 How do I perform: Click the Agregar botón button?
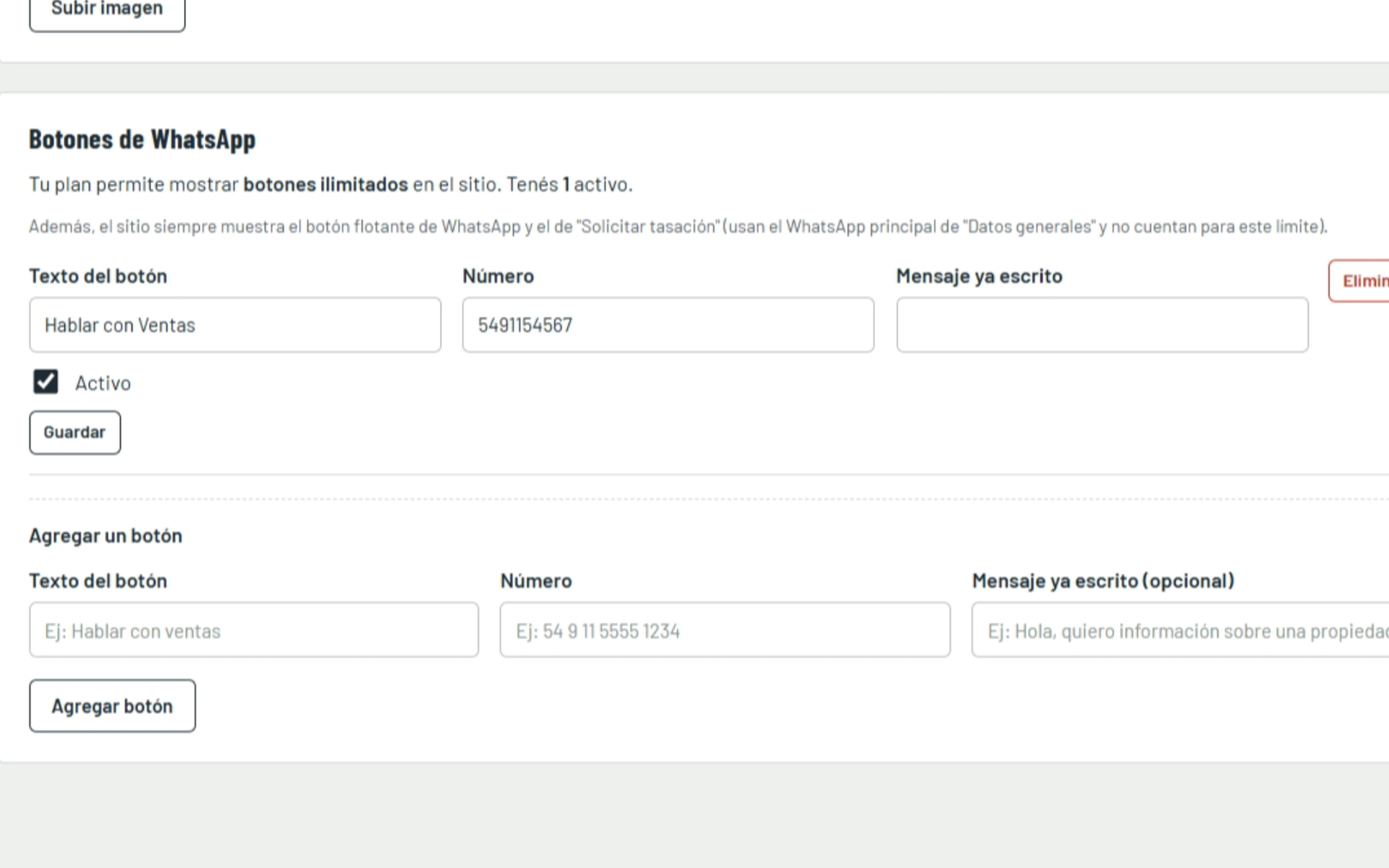coord(112,706)
